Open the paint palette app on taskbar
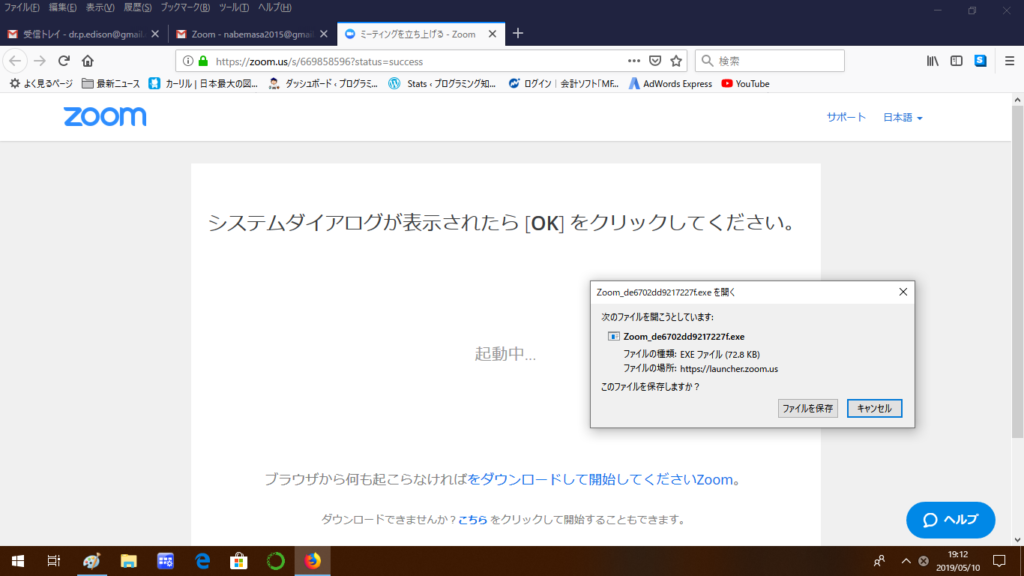 [91, 561]
